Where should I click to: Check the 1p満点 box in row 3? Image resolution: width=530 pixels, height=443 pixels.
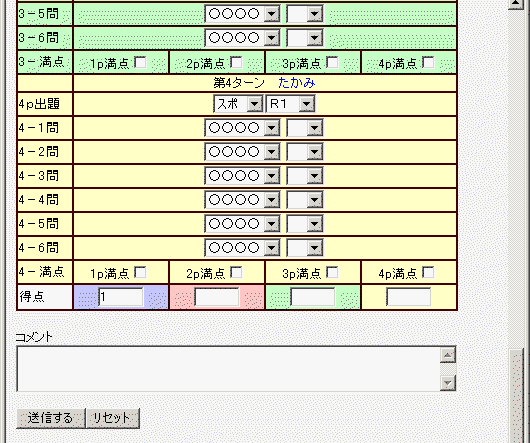(141, 62)
